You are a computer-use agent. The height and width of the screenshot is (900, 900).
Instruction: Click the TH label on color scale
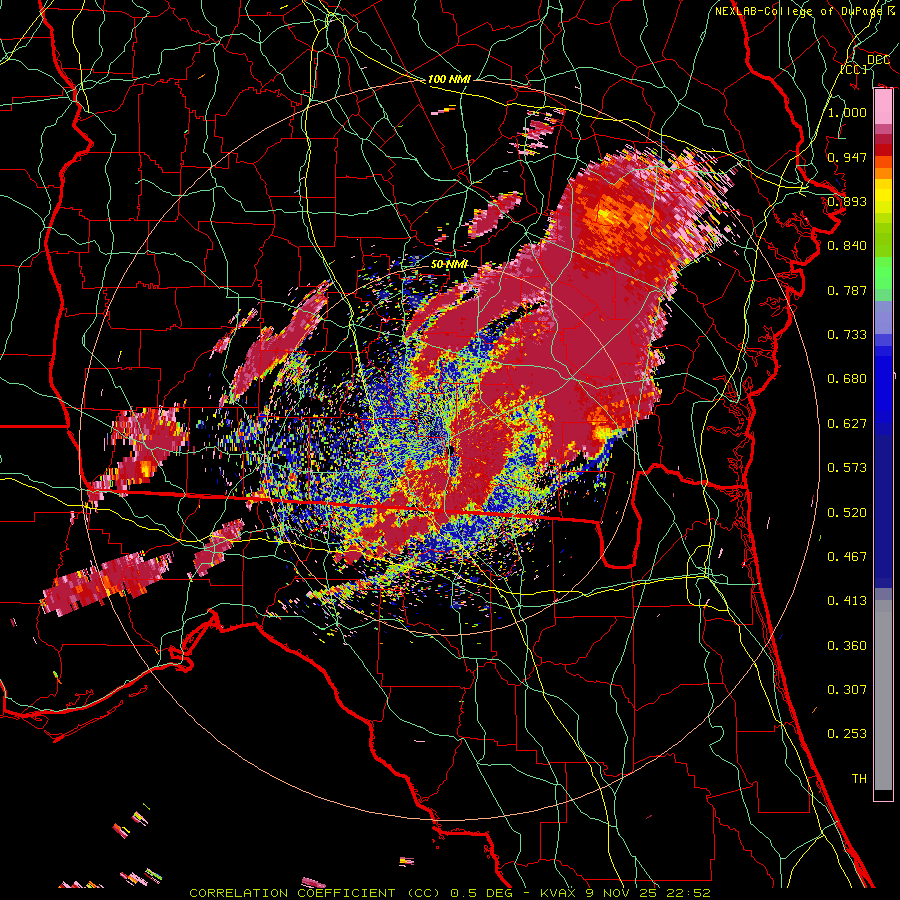point(859,778)
